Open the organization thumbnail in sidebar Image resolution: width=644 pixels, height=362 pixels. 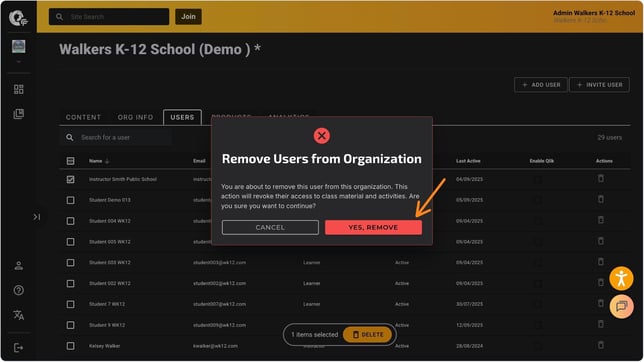[18, 46]
